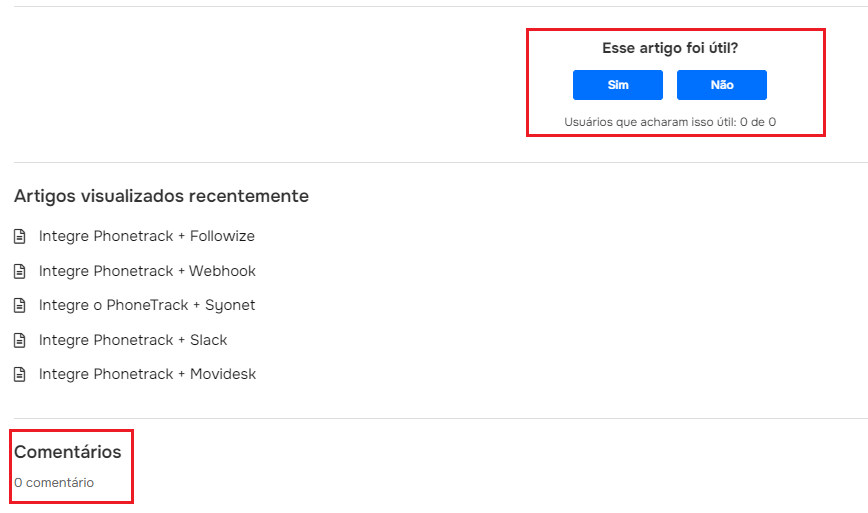Click document icon beside Integre Phonetrack + Webhook
This screenshot has height=513, width=868.
19,271
